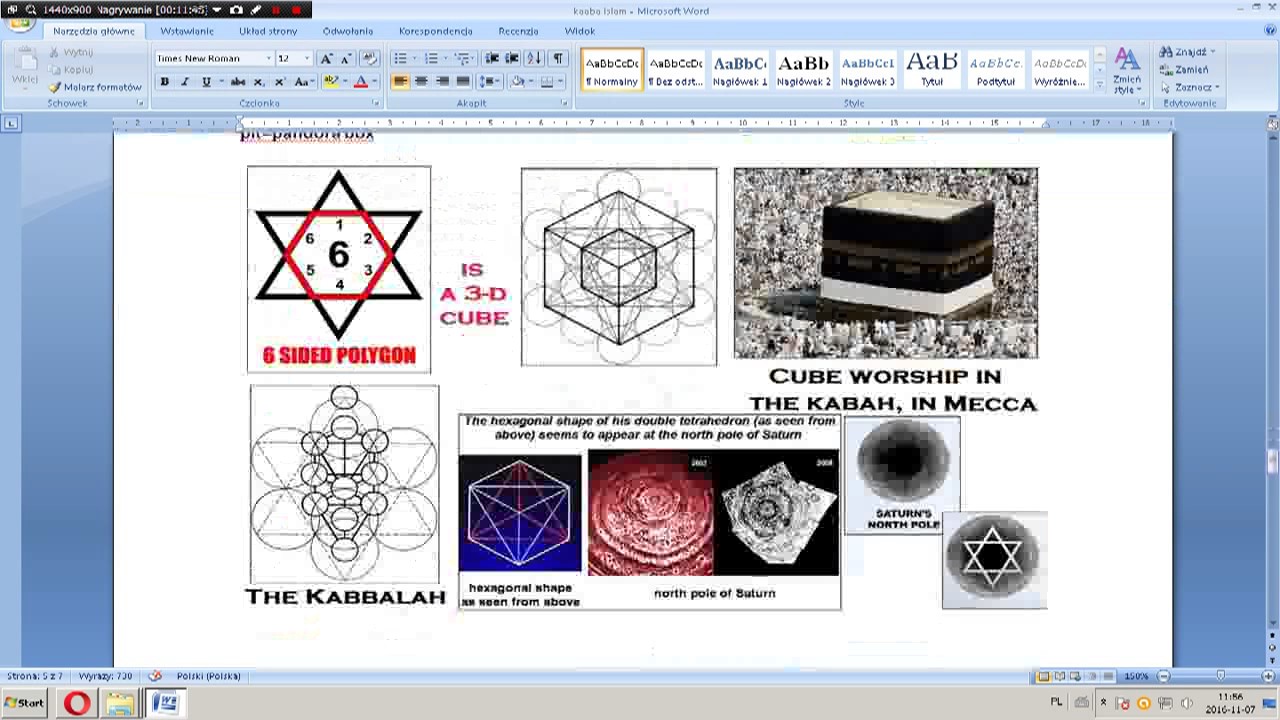
Task: Switch to the Układ strony tab
Action: 268,31
